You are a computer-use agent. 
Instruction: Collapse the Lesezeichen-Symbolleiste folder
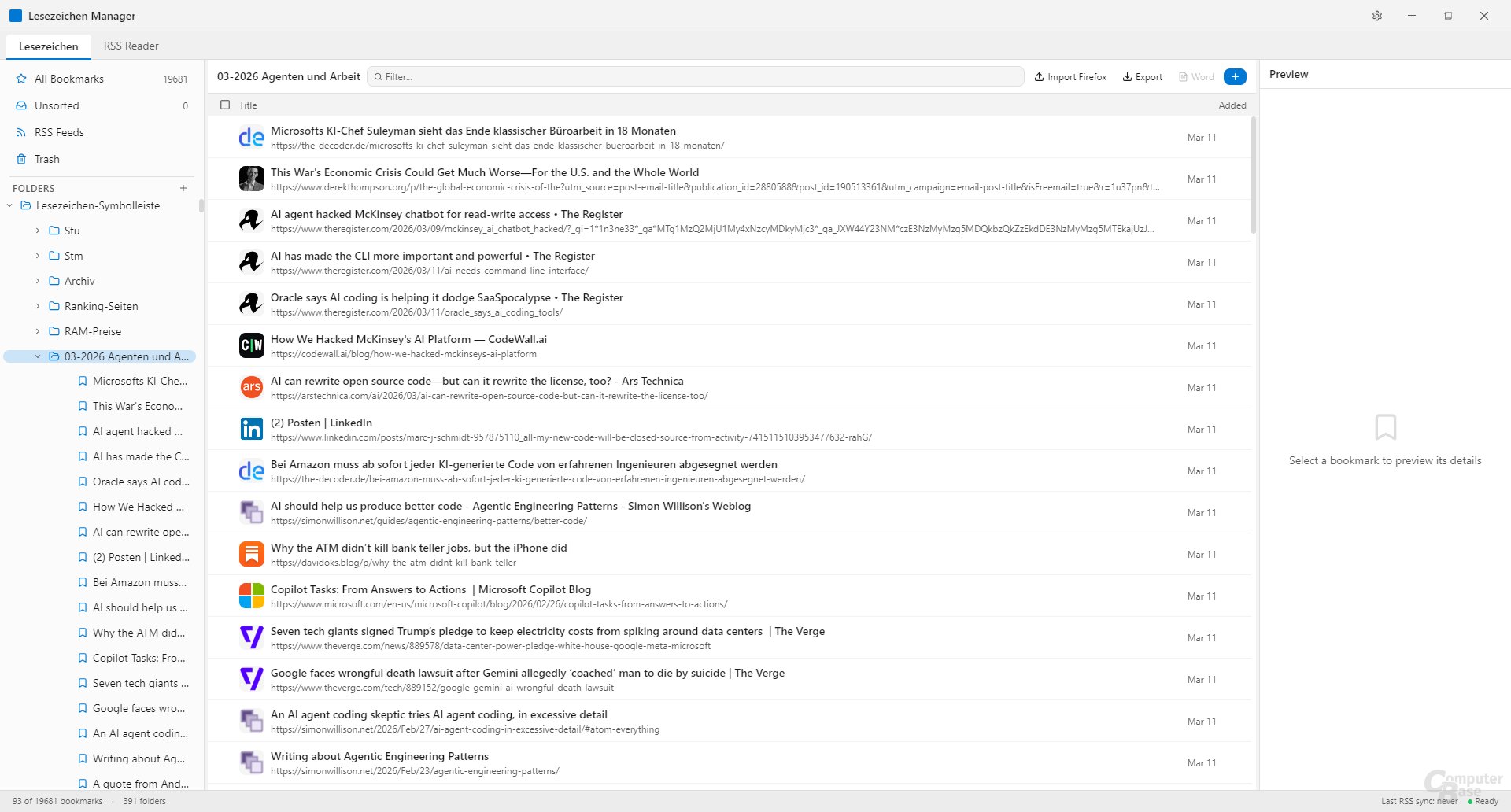[x=9, y=205]
